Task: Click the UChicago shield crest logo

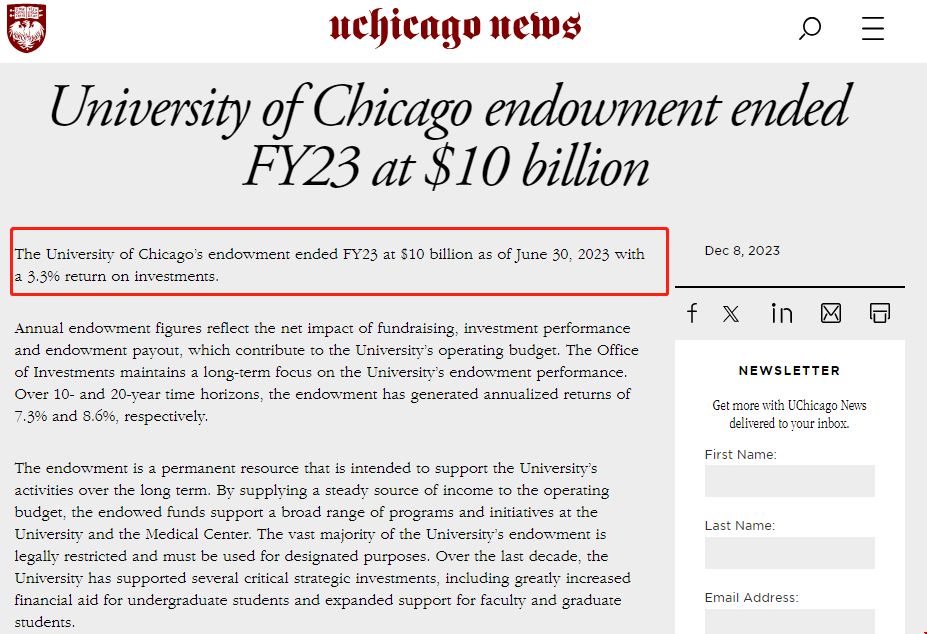Action: [x=27, y=28]
